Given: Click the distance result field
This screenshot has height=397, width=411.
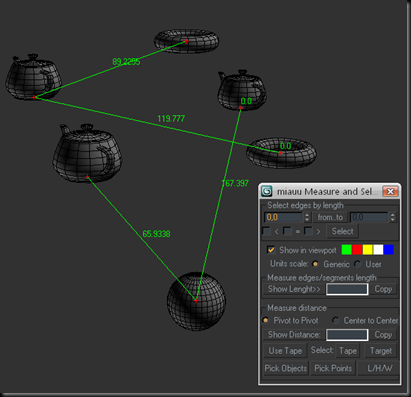Looking at the screenshot, I should click(347, 335).
